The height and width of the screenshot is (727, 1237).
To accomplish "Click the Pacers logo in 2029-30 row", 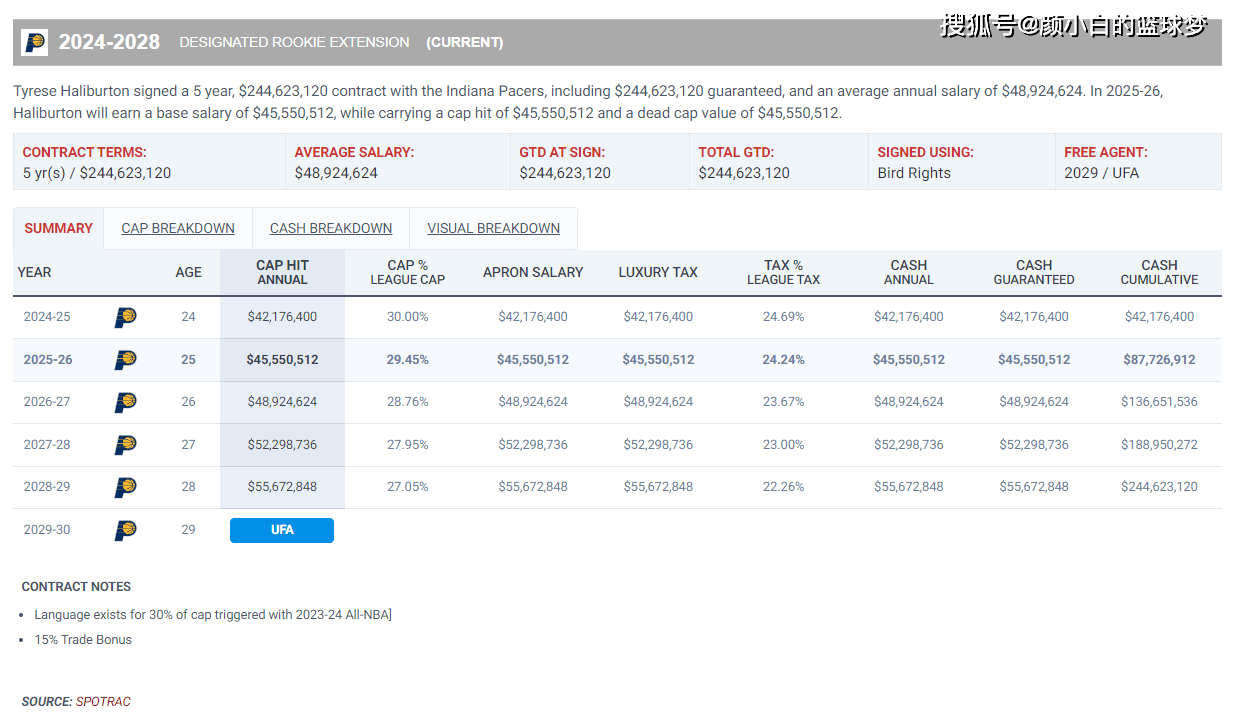I will pos(125,530).
